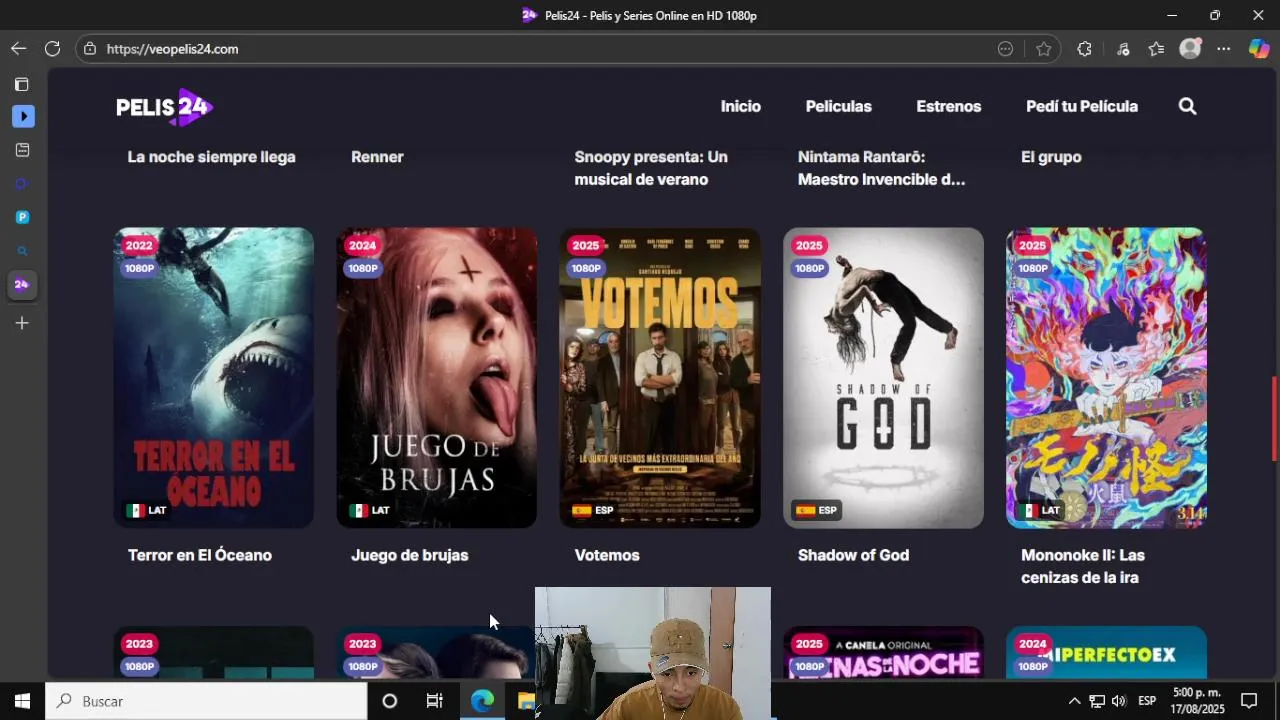This screenshot has width=1280, height=720.
Task: Open Juego de Brujas poster
Action: 436,378
